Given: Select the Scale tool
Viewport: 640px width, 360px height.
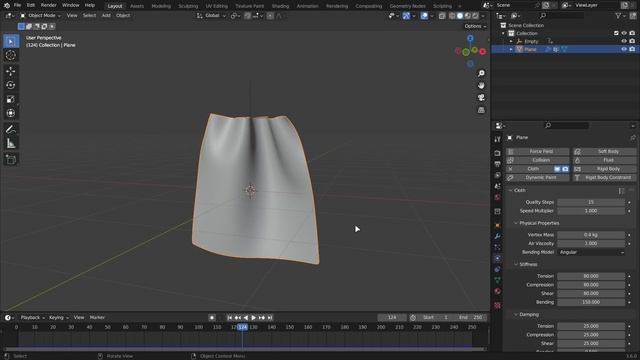Looking at the screenshot, I should tap(11, 99).
